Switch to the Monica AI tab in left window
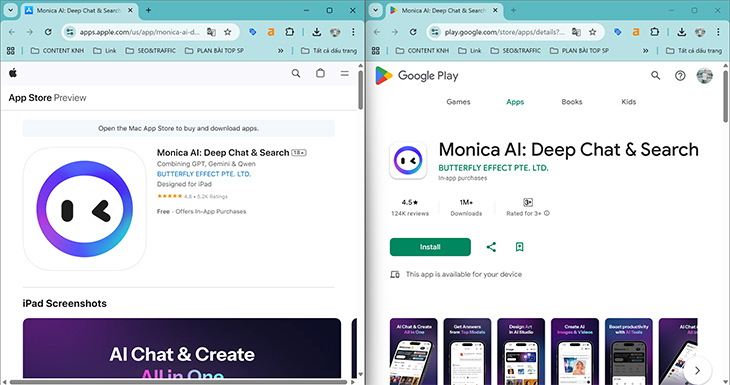 (78, 10)
